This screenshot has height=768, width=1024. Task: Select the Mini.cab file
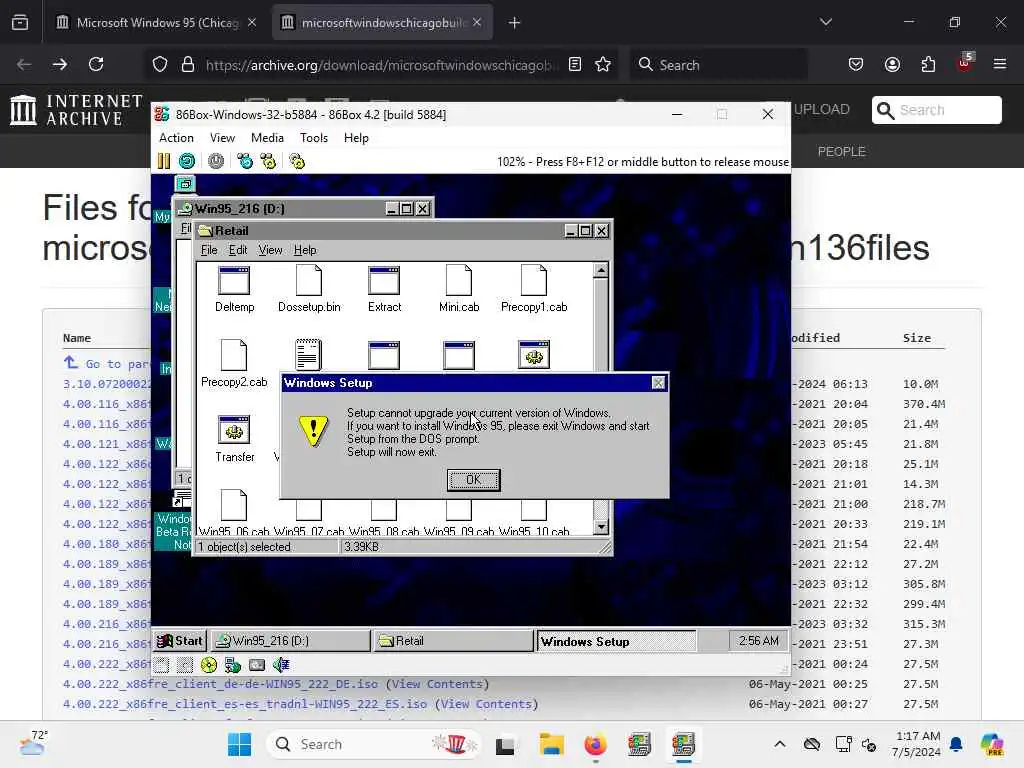459,289
